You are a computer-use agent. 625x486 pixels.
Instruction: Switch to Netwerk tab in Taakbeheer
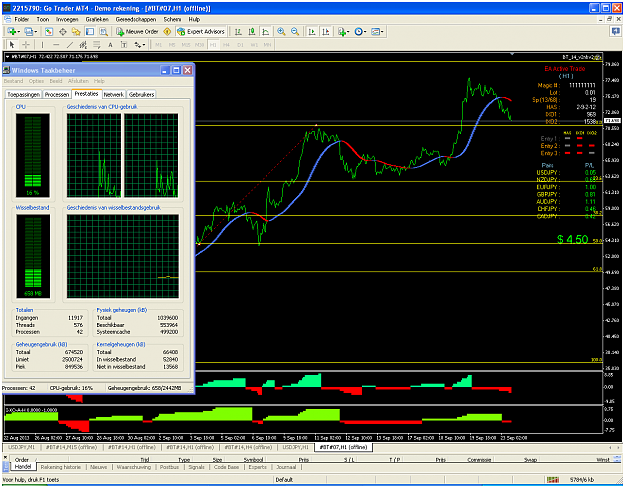click(114, 94)
